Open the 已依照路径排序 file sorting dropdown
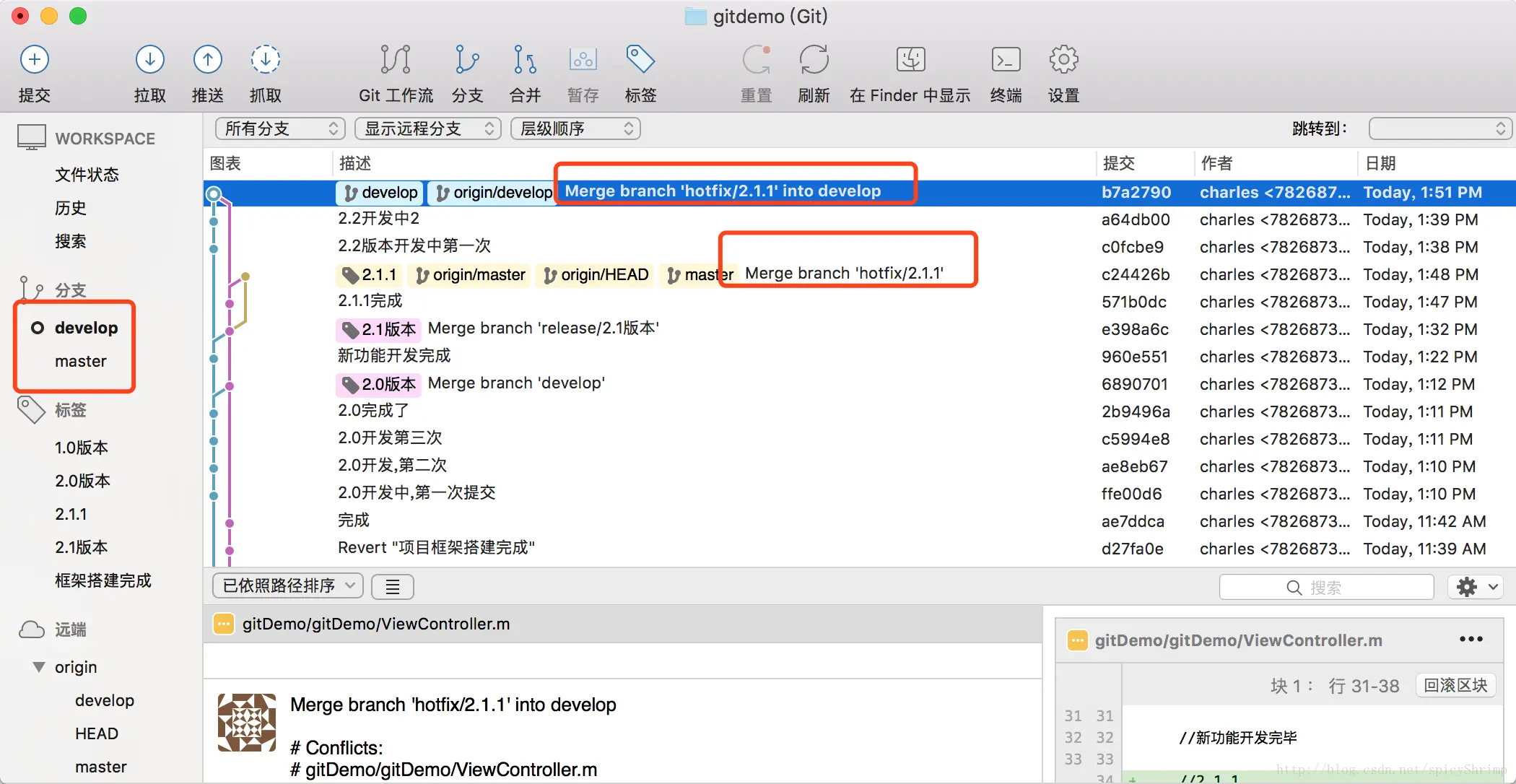The image size is (1516, 784). pos(288,585)
